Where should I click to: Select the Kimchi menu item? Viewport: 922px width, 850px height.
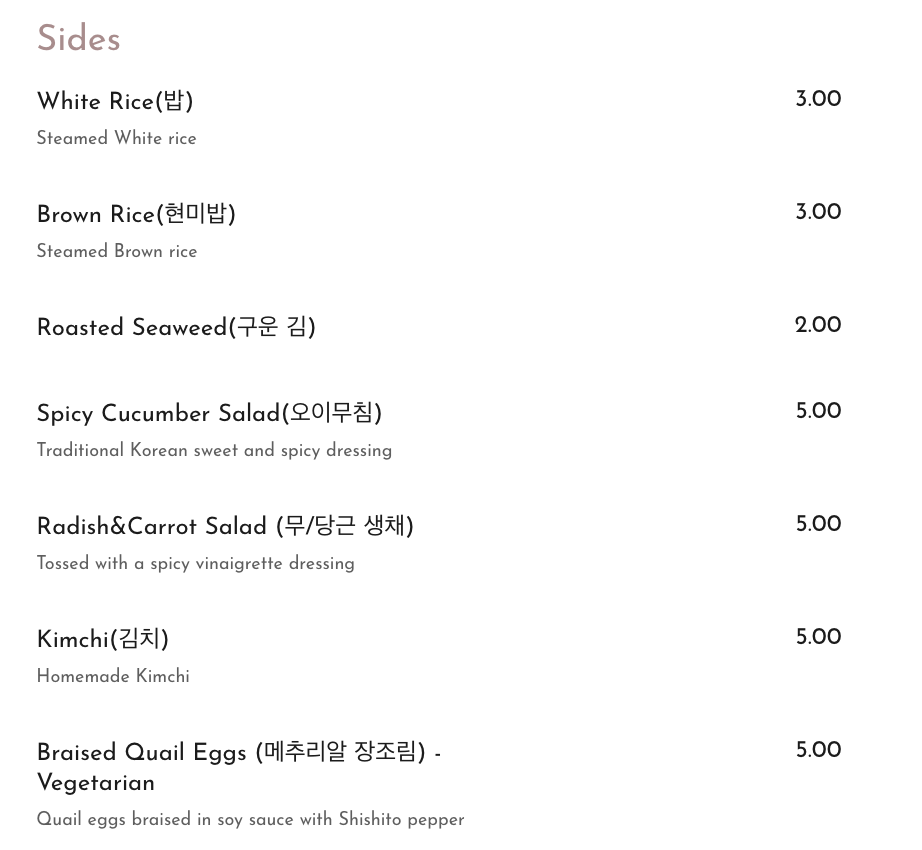coord(103,640)
